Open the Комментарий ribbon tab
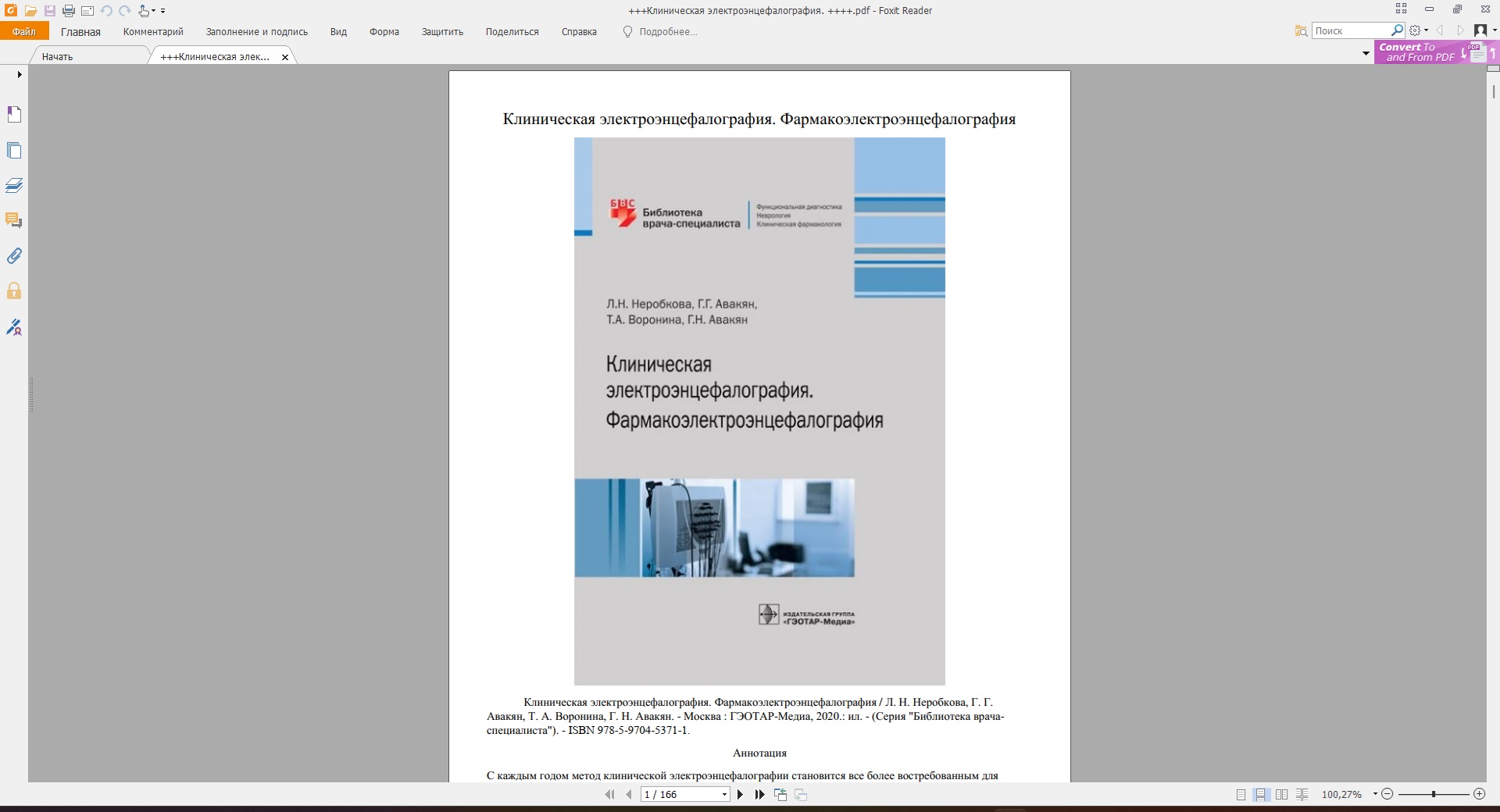1500x812 pixels. 153,32
